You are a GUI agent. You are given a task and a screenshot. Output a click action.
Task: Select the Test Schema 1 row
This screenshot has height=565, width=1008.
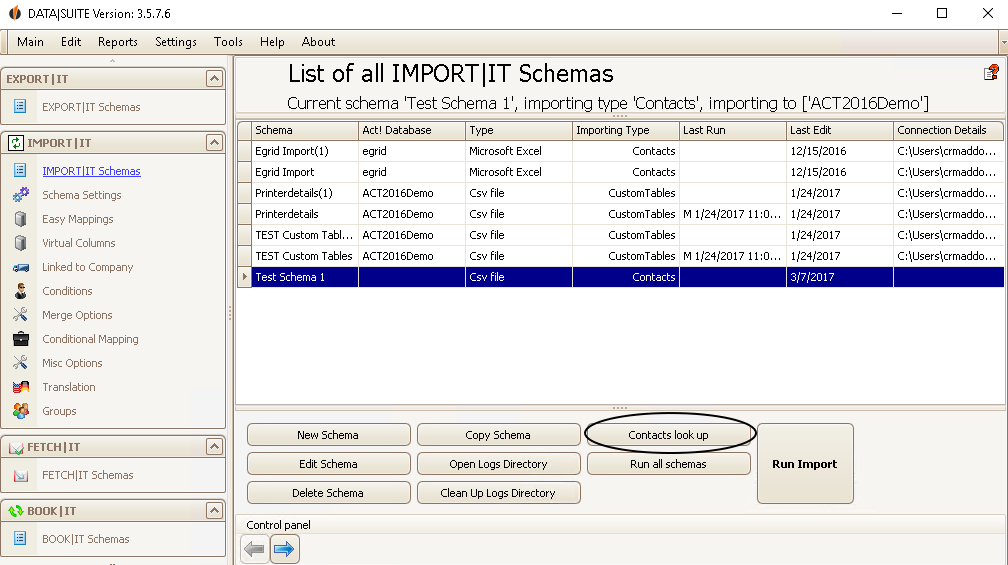coord(620,277)
